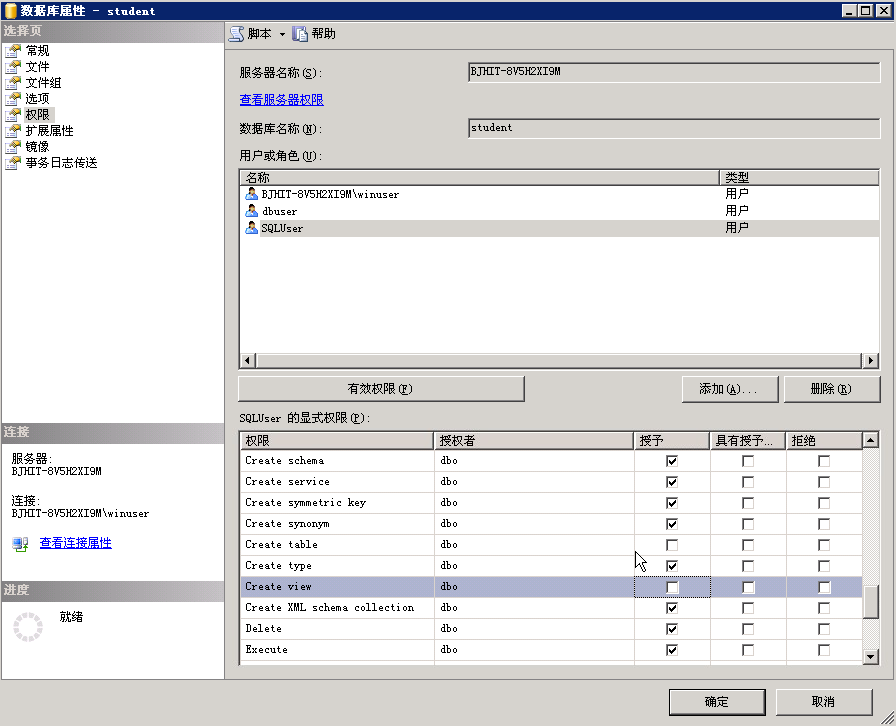Click the connection properties icon
This screenshot has width=896, height=726.
coord(21,544)
